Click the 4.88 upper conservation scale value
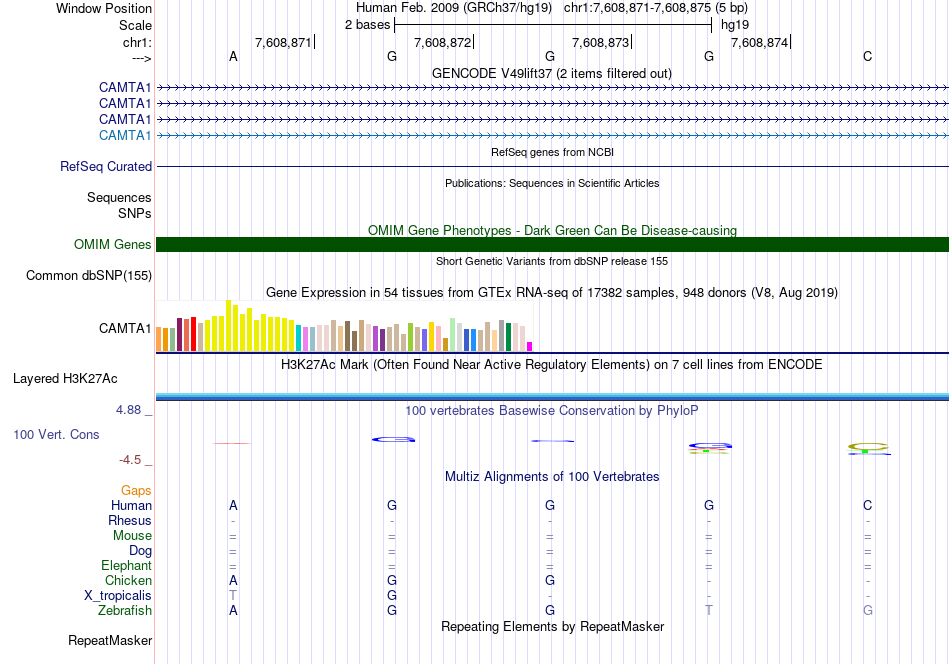Image resolution: width=950 pixels, height=664 pixels. [x=128, y=410]
